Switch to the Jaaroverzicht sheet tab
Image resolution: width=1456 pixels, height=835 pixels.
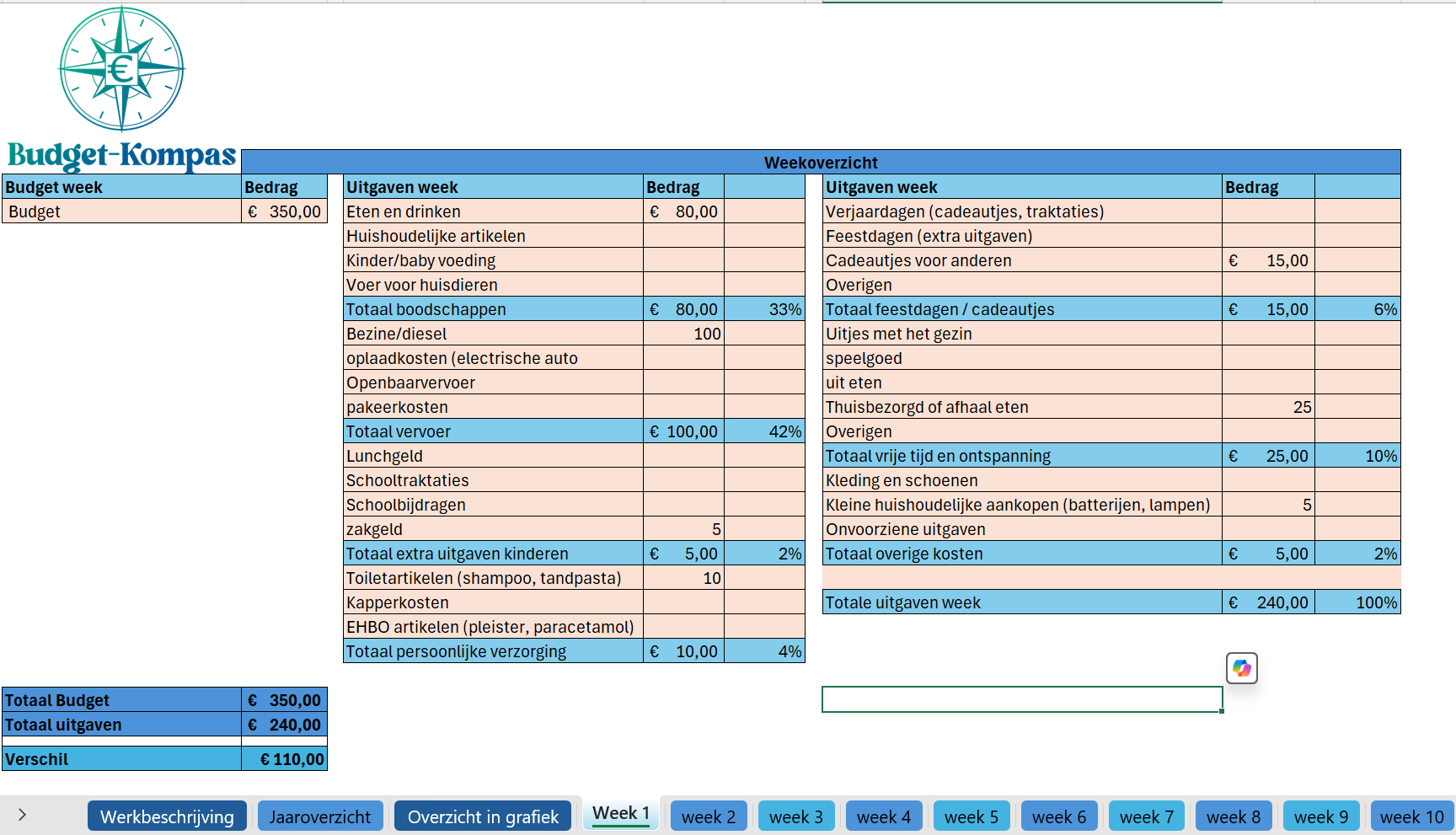pyautogui.click(x=320, y=816)
